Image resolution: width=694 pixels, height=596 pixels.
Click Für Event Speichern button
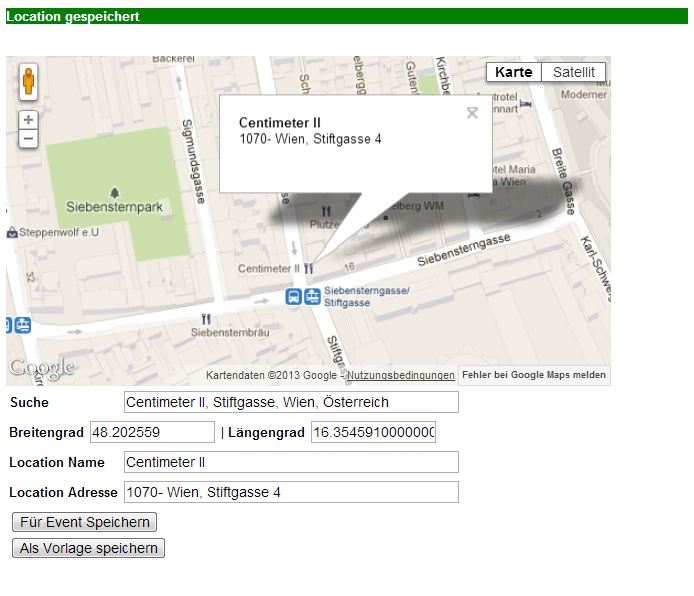(85, 522)
